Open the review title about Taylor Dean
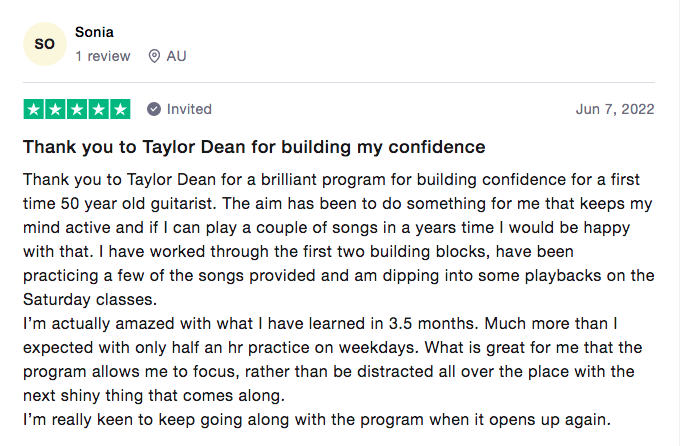680x446 pixels. point(254,147)
